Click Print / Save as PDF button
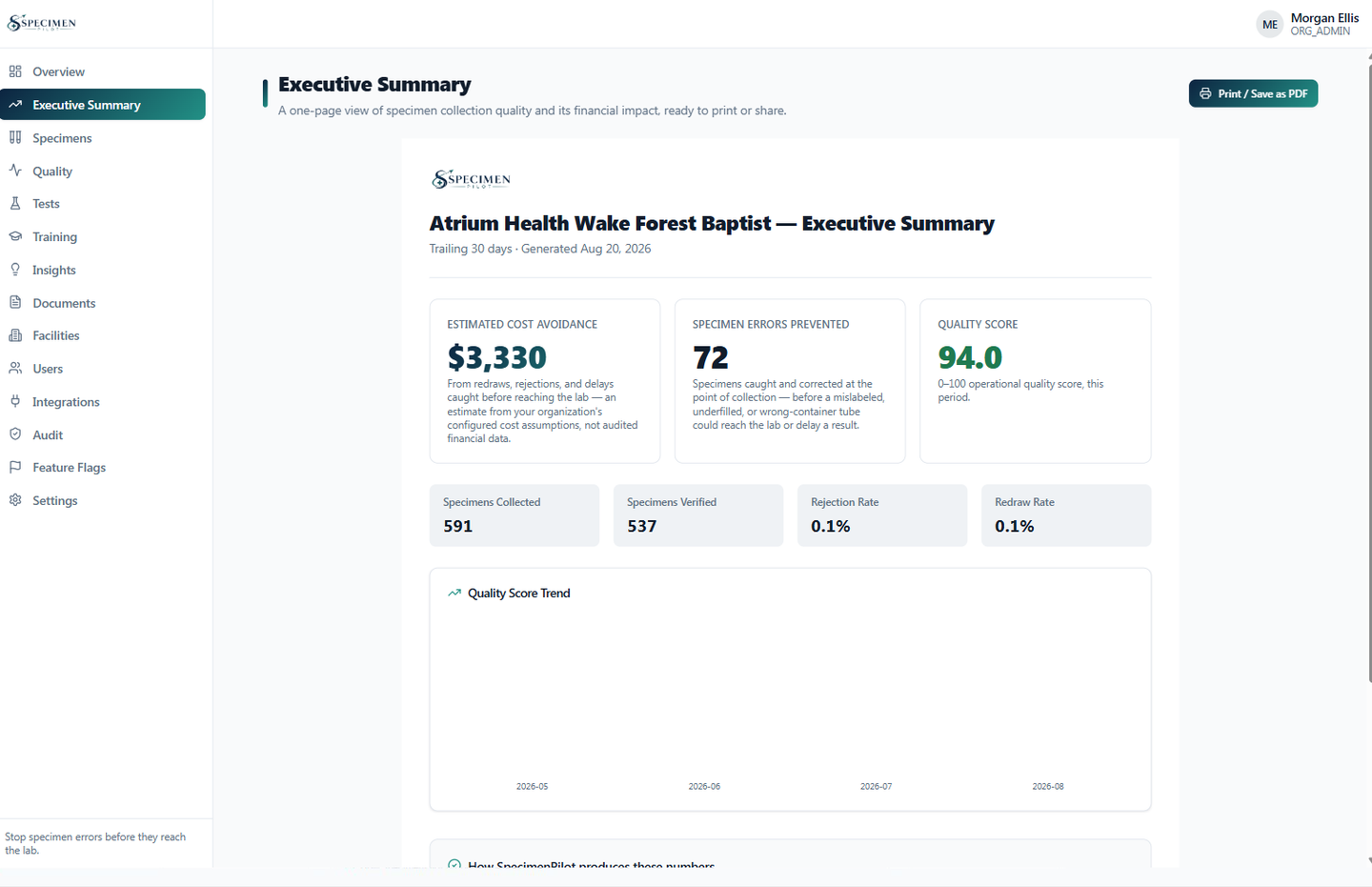Screen dimensions: 1372x887 [1253, 93]
